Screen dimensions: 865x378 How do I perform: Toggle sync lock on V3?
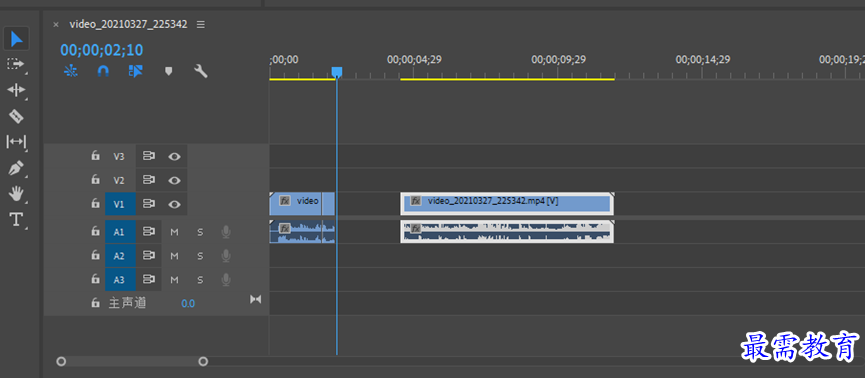coord(148,156)
